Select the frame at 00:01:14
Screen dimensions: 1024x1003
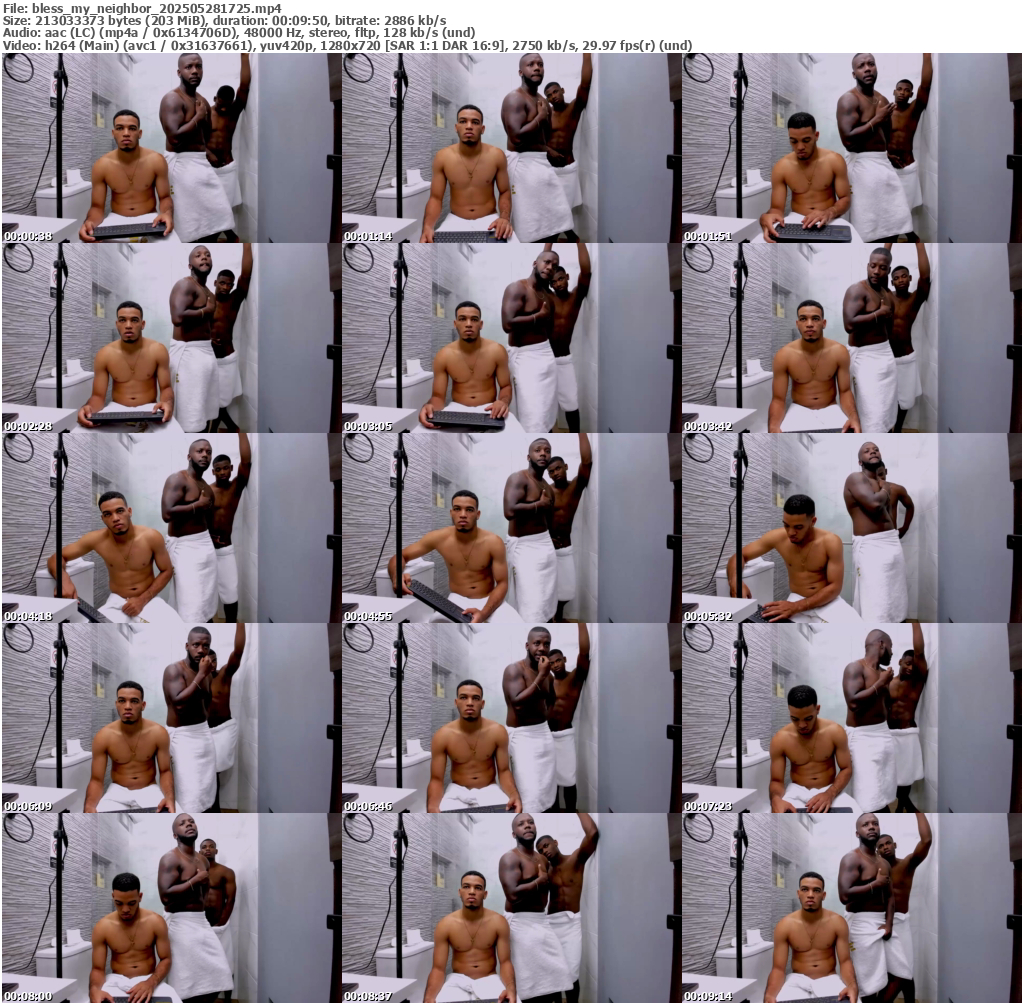click(511, 148)
